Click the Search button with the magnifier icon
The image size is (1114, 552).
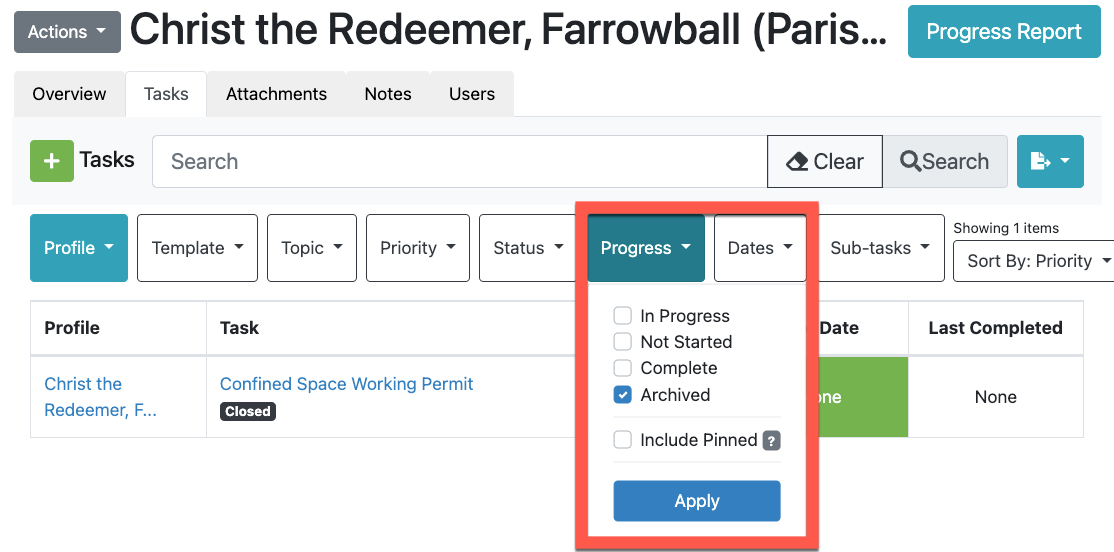(945, 161)
